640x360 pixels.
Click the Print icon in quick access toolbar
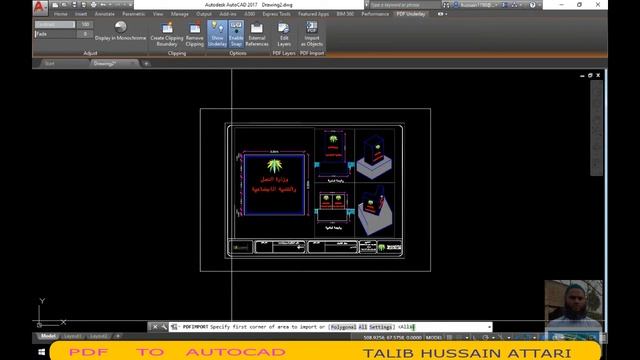[93, 5]
